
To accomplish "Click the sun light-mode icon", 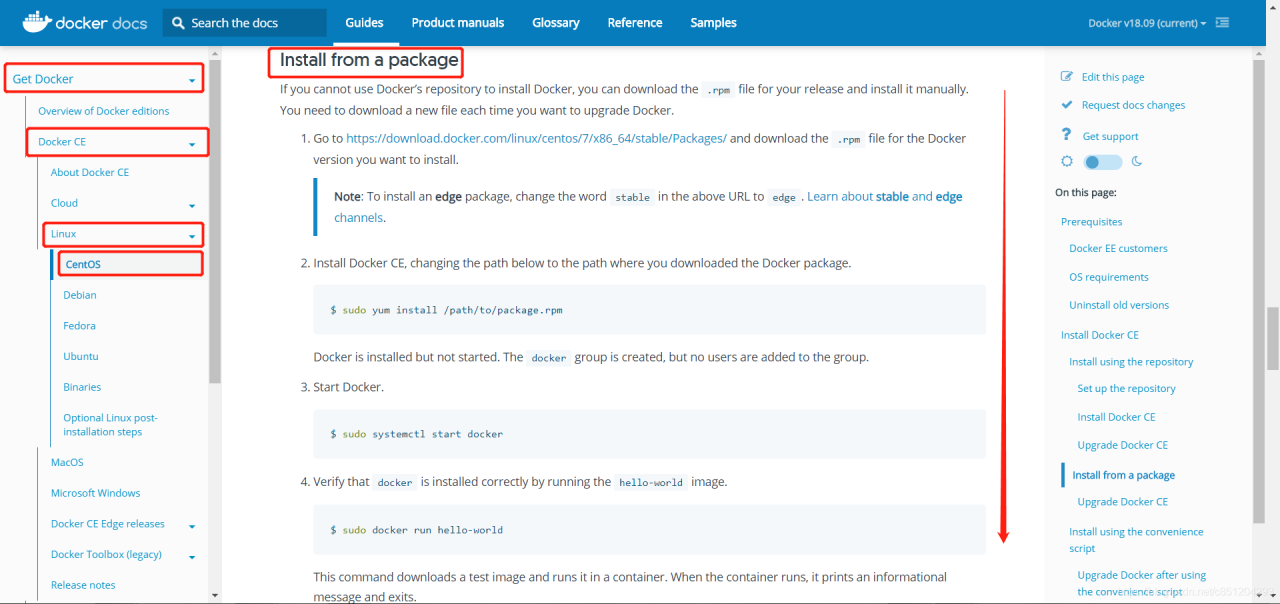I will tap(1067, 161).
